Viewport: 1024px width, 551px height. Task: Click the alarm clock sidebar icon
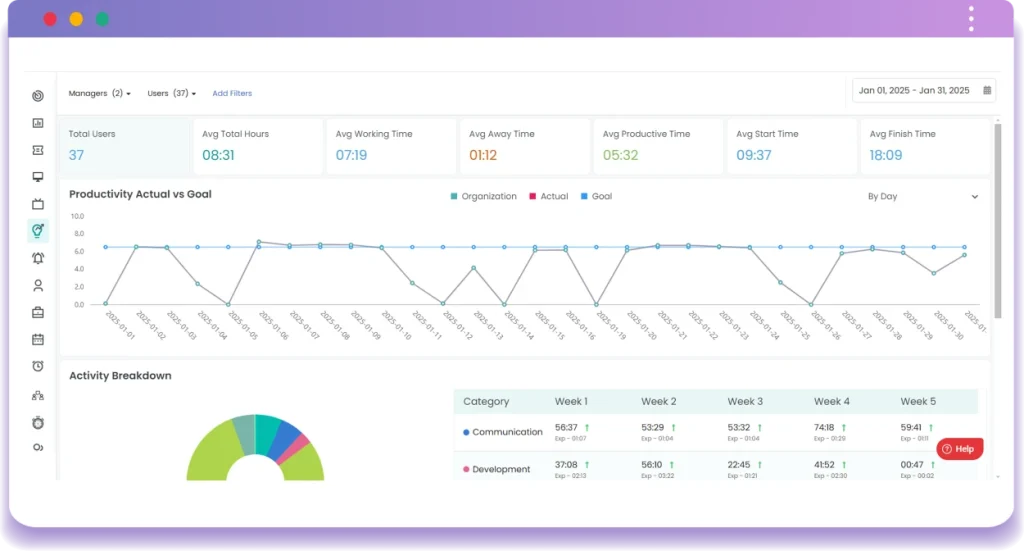click(x=38, y=366)
